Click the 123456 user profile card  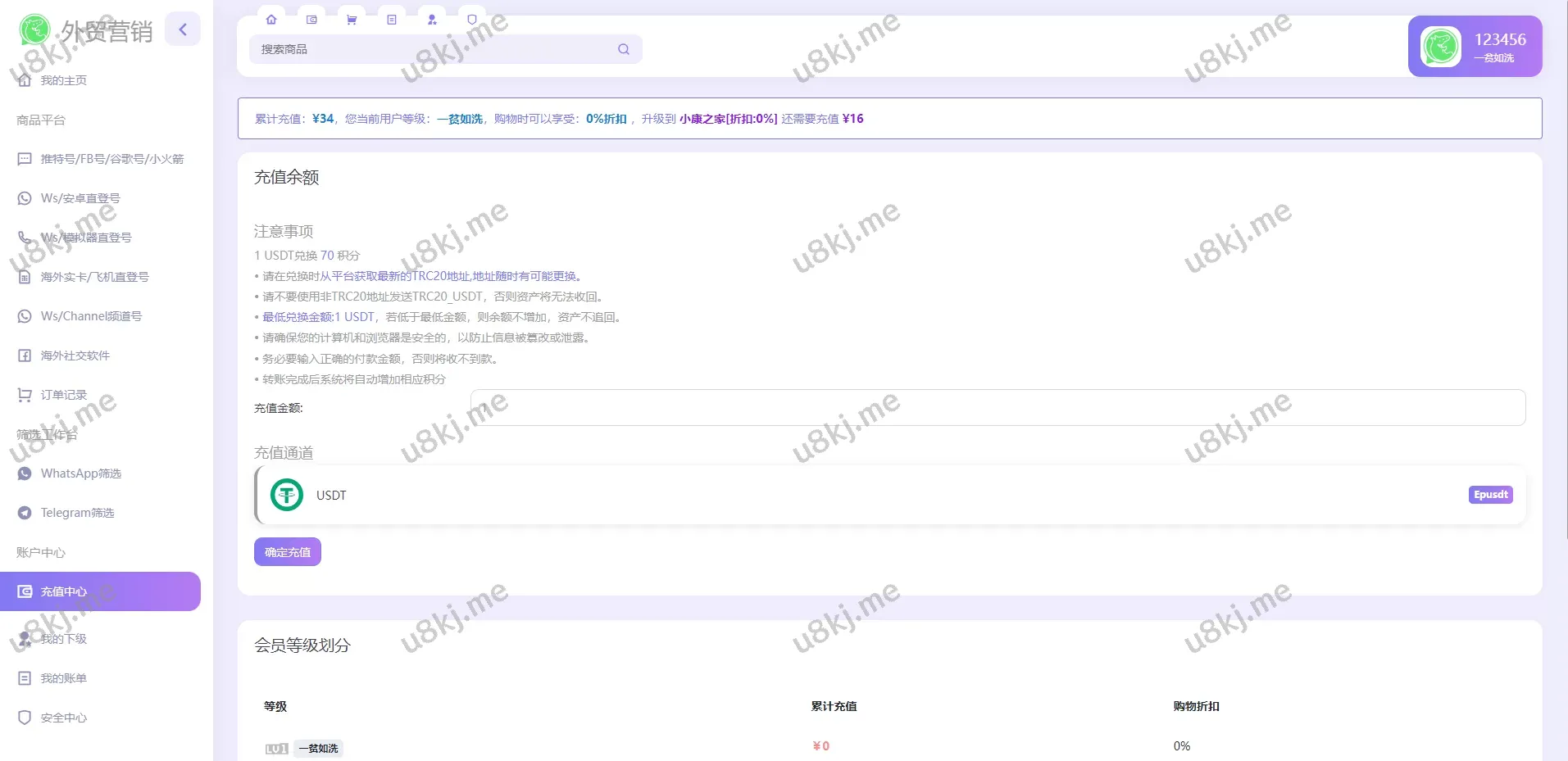point(1475,47)
